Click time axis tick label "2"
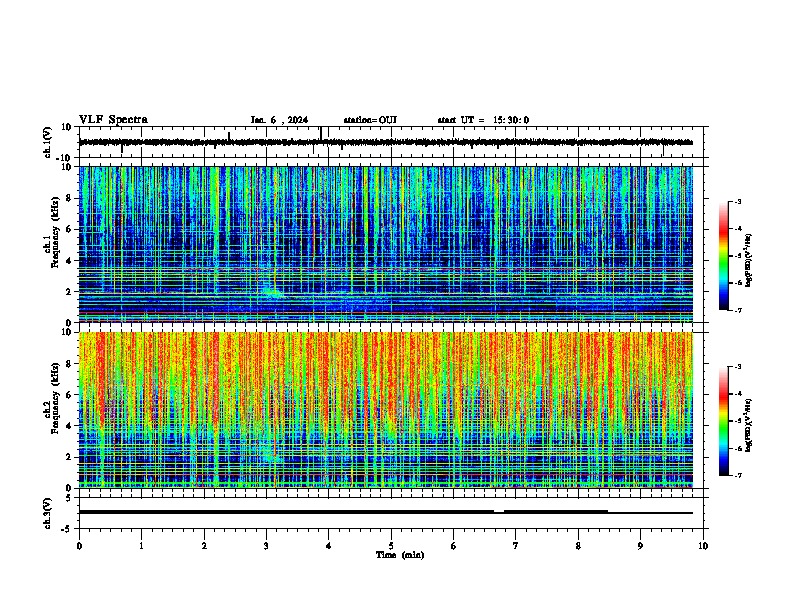792x612 pixels. coord(204,546)
